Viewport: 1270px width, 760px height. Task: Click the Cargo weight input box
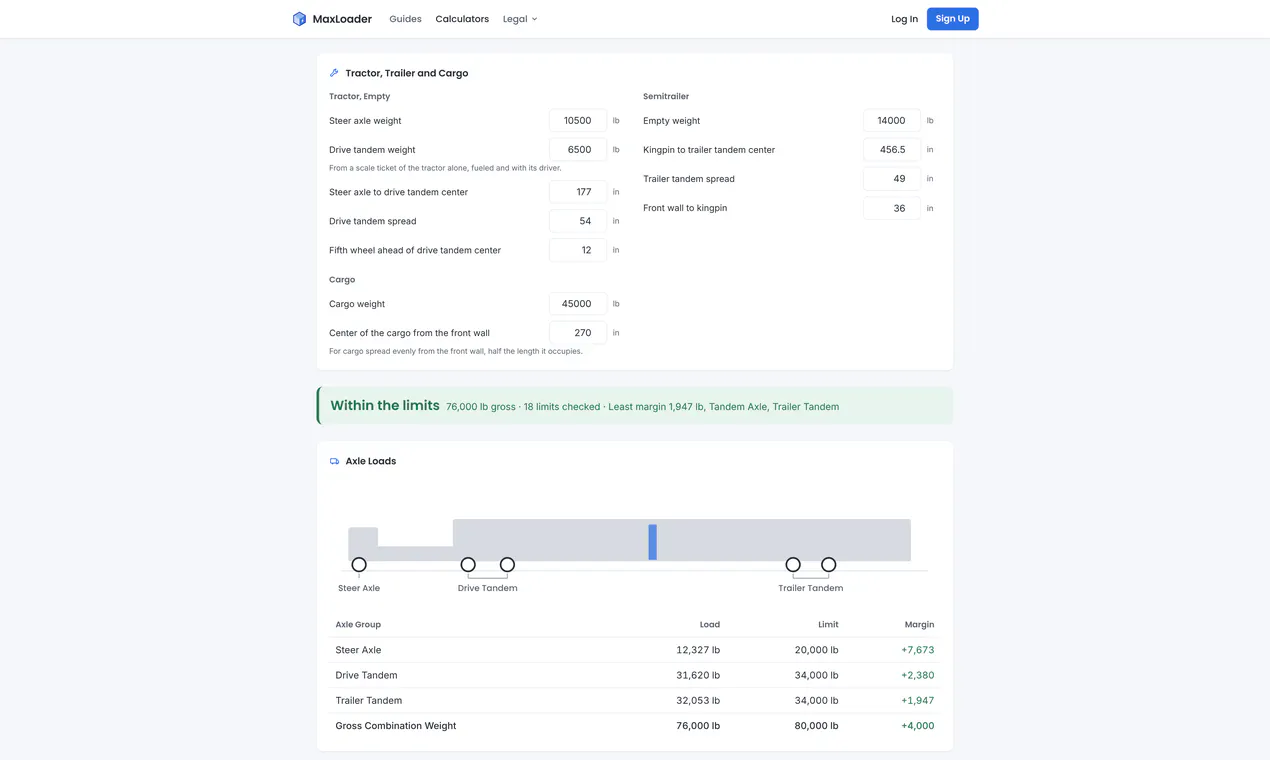click(578, 304)
